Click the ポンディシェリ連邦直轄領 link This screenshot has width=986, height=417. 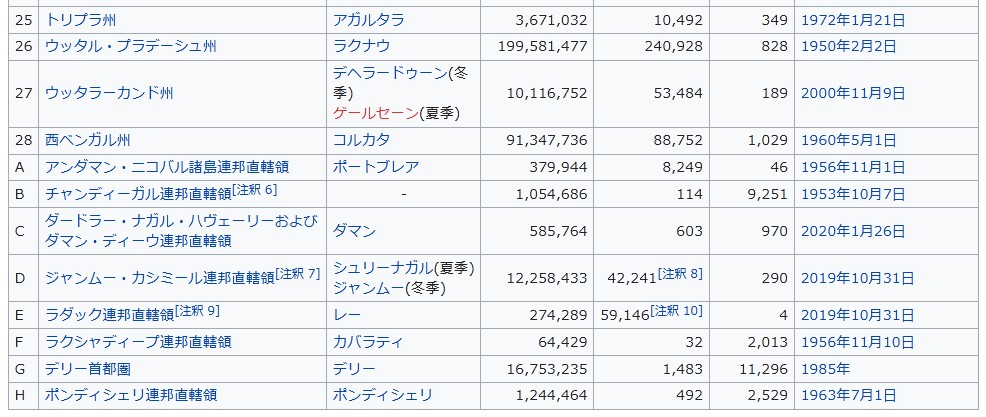[x=138, y=396]
